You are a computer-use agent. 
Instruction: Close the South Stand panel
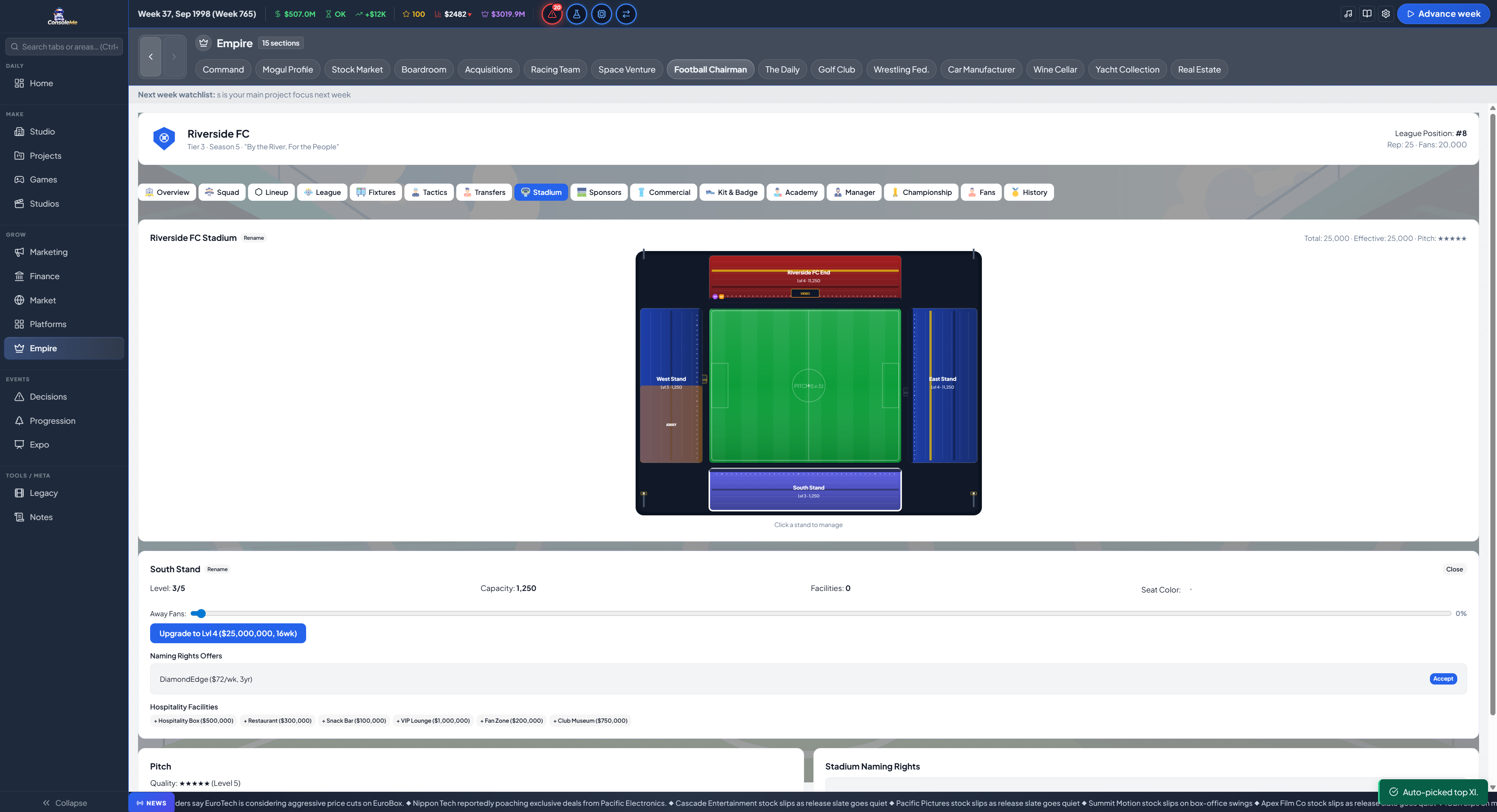[x=1454, y=569]
